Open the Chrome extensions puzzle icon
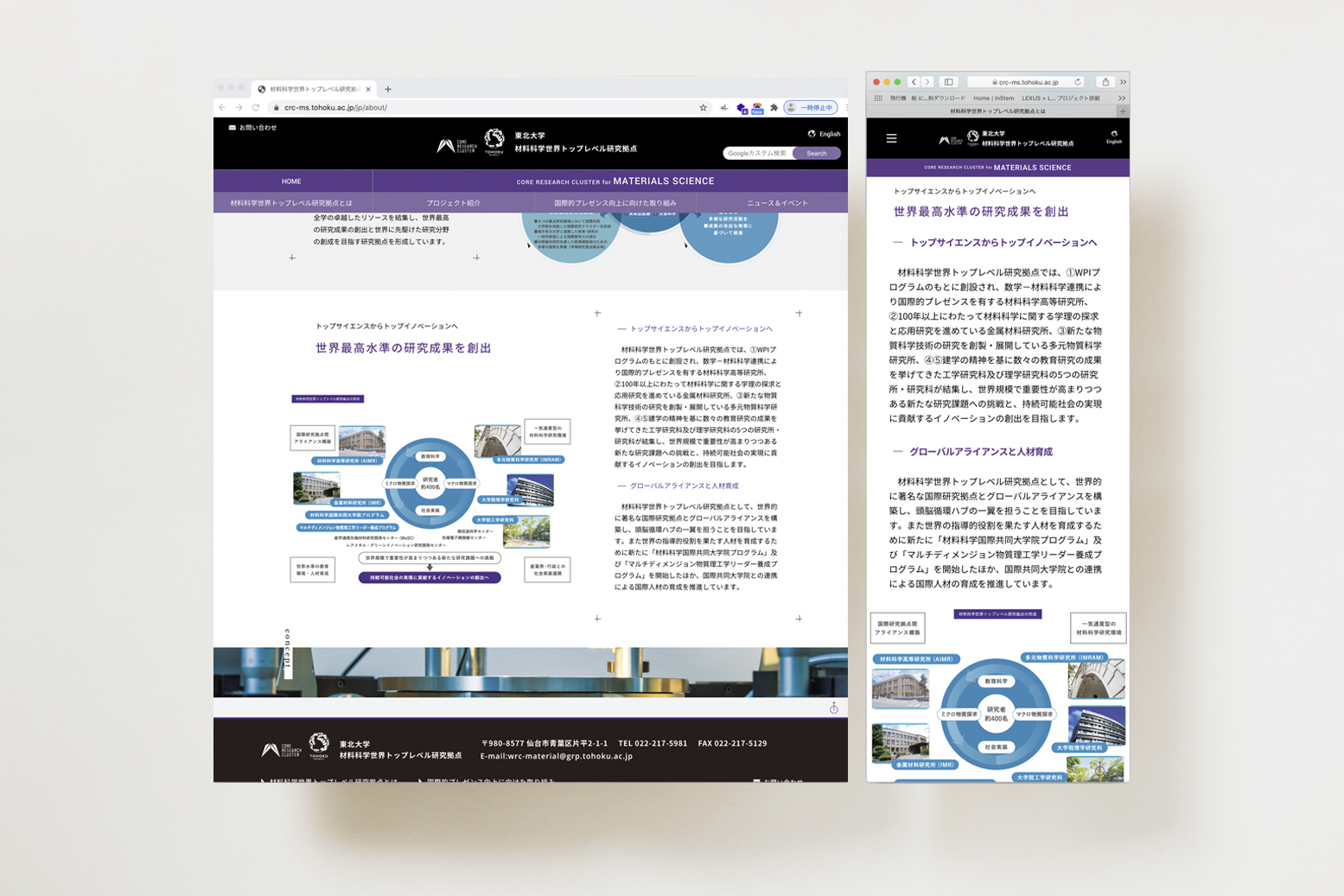This screenshot has height=896, width=1344. tap(774, 108)
